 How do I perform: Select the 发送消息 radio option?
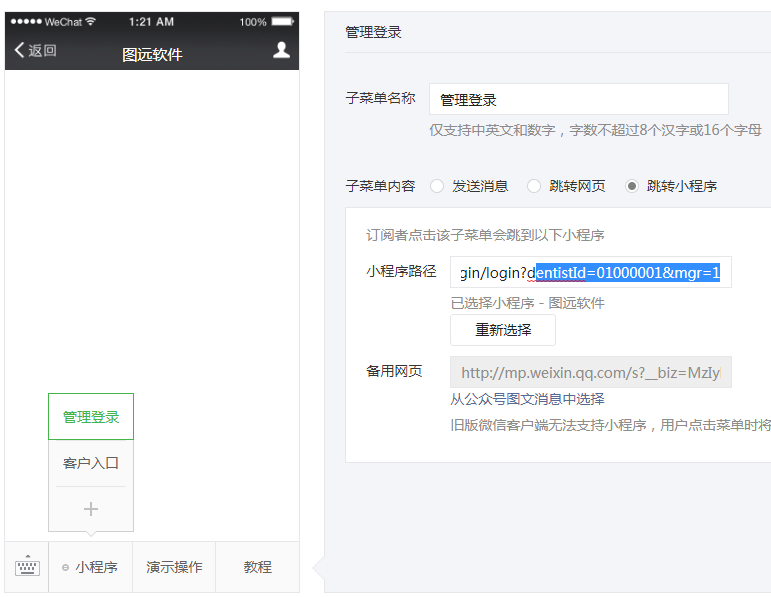(x=437, y=186)
